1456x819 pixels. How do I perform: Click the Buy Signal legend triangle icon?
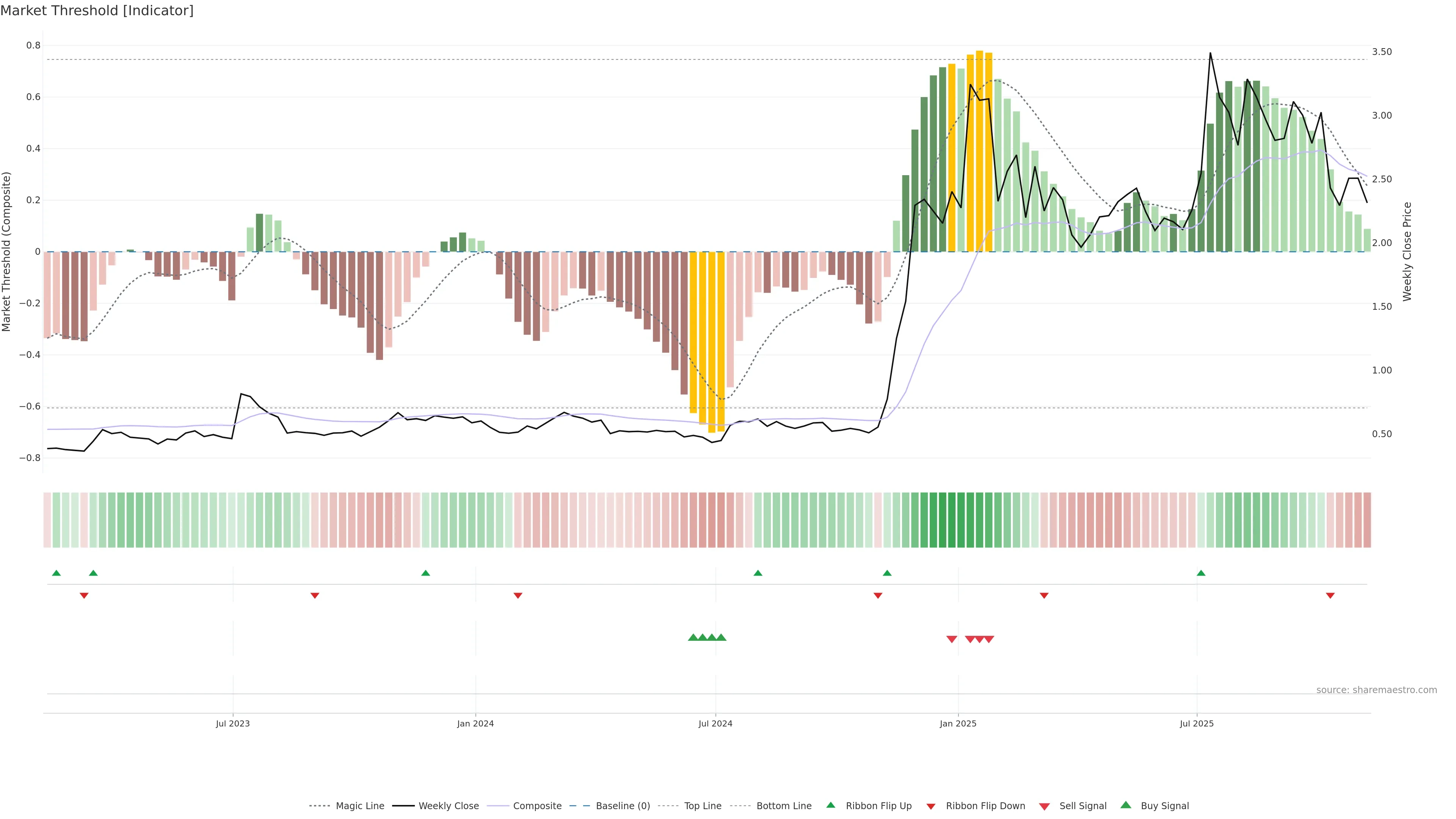[x=1125, y=805]
